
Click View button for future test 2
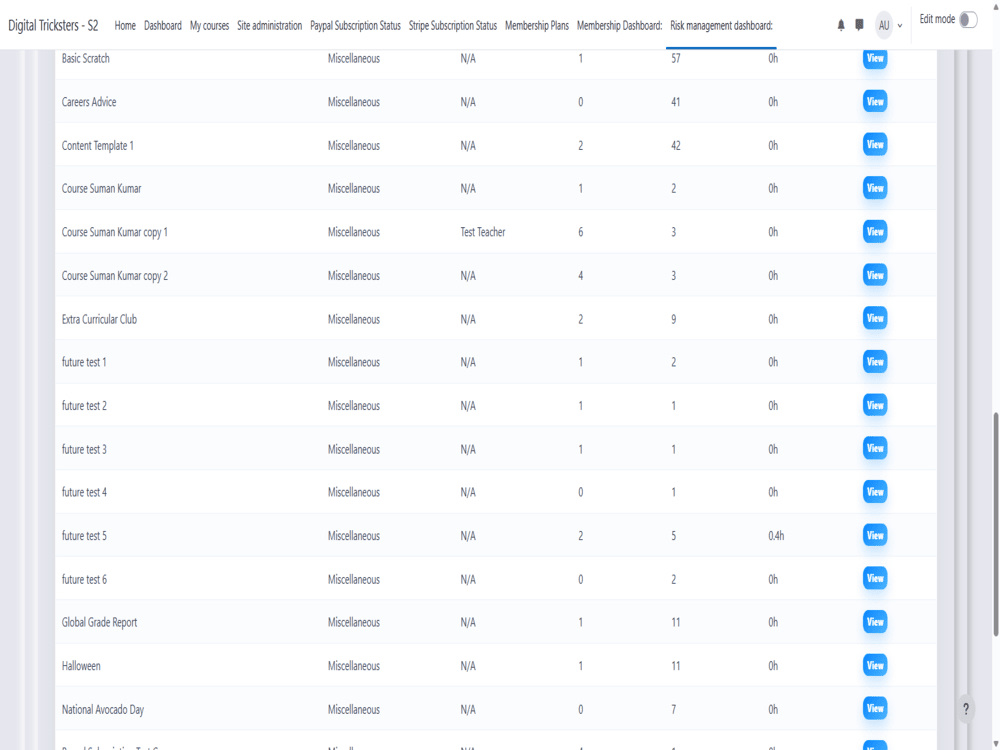(875, 405)
